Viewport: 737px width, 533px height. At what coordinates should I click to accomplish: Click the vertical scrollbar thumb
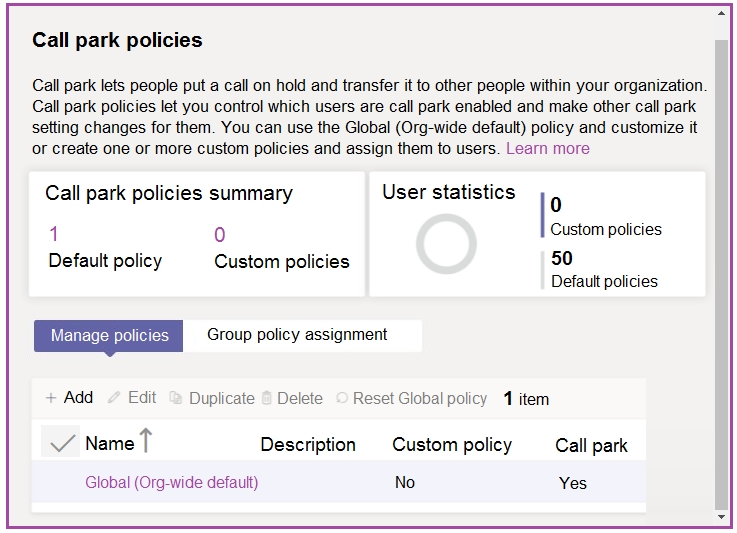pos(722,270)
